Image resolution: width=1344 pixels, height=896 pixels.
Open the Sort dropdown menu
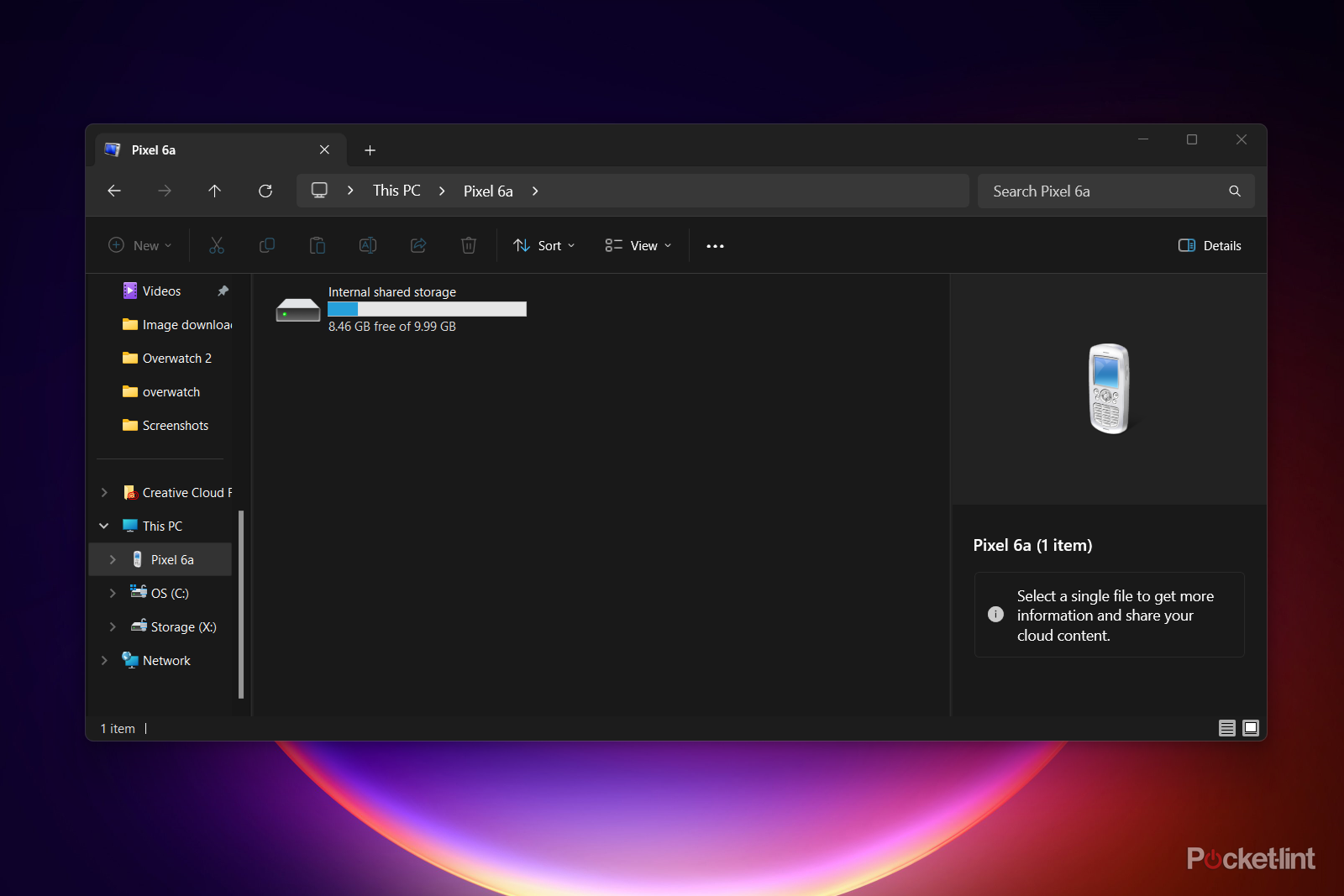pos(544,245)
